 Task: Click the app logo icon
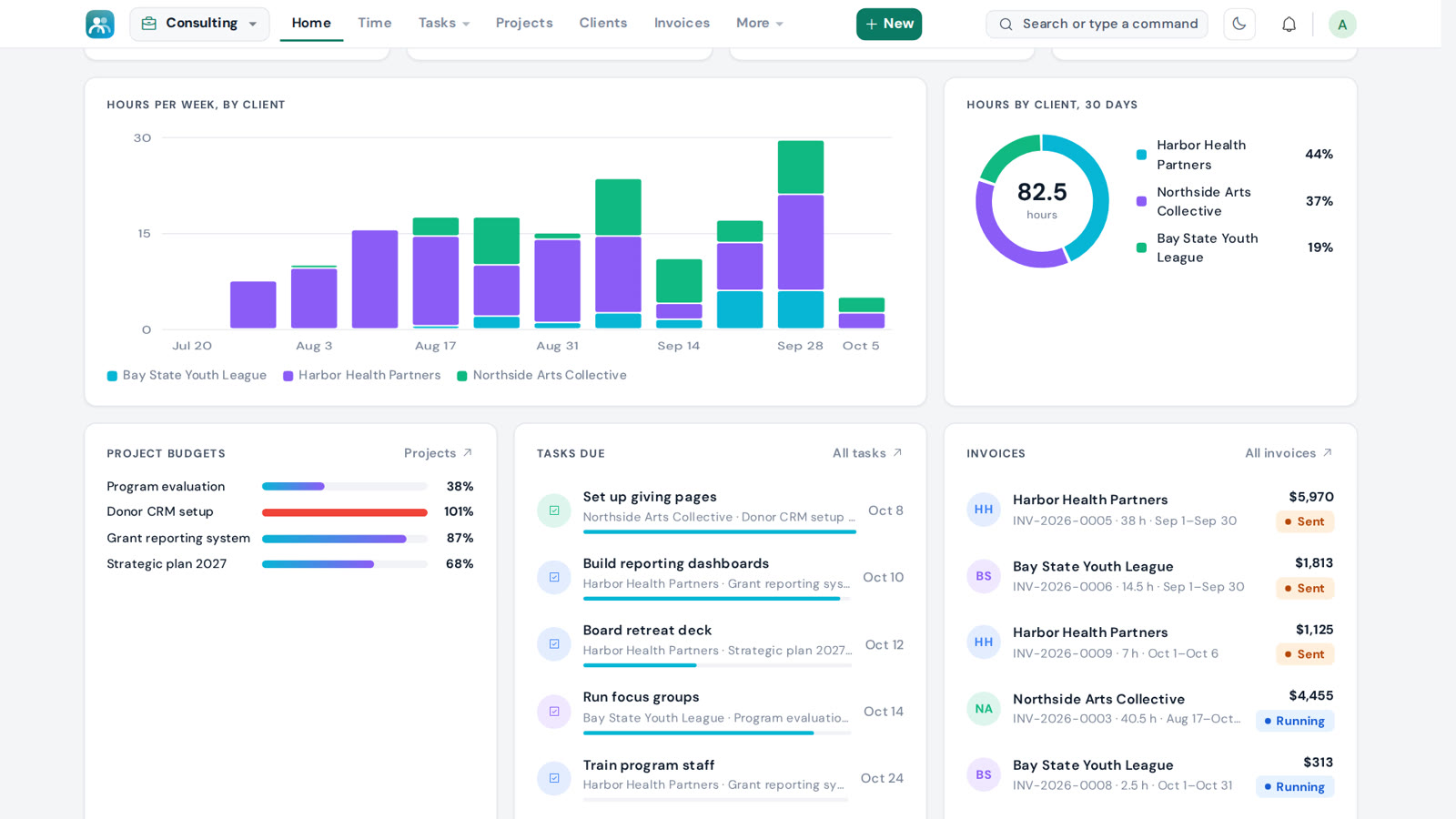coord(100,24)
